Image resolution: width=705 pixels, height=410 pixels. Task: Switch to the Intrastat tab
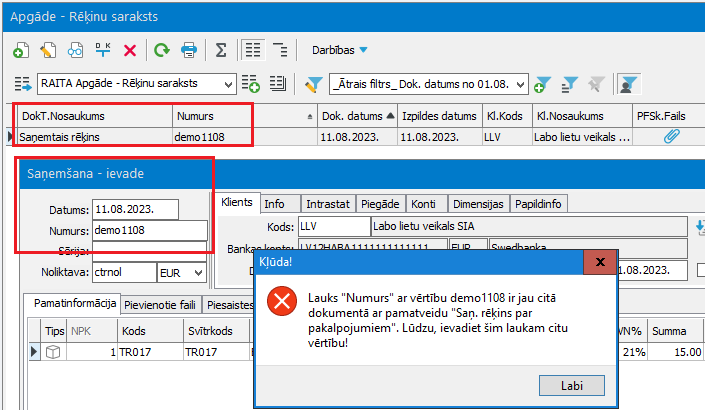pos(328,204)
